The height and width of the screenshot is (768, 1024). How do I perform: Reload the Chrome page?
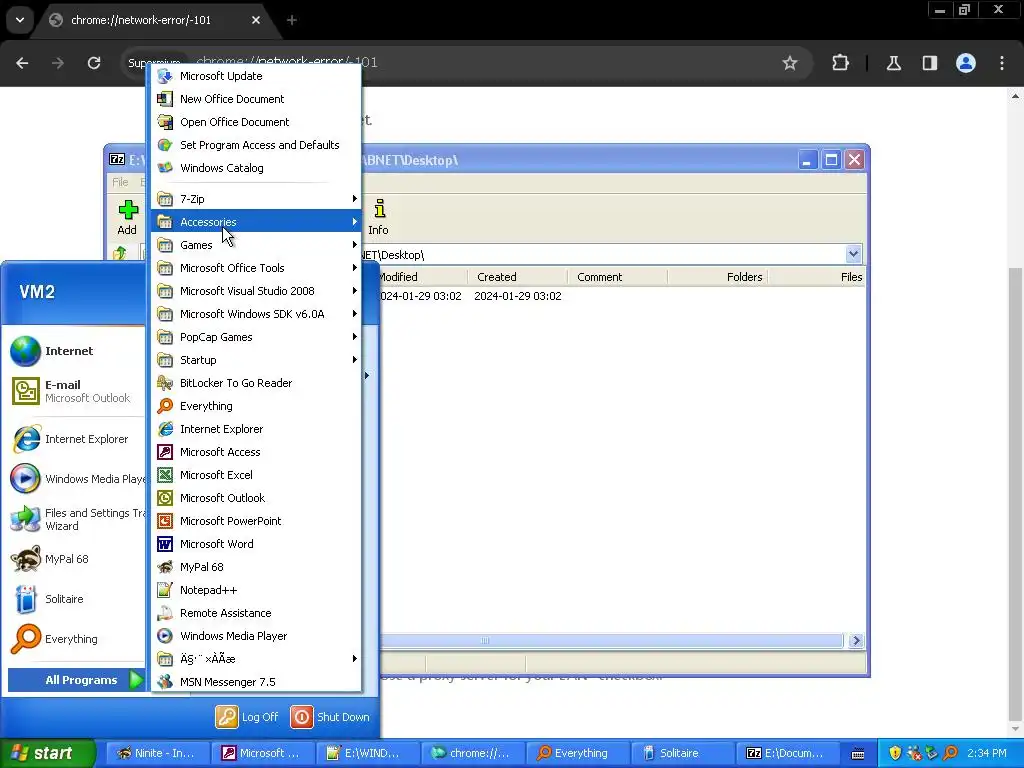94,63
